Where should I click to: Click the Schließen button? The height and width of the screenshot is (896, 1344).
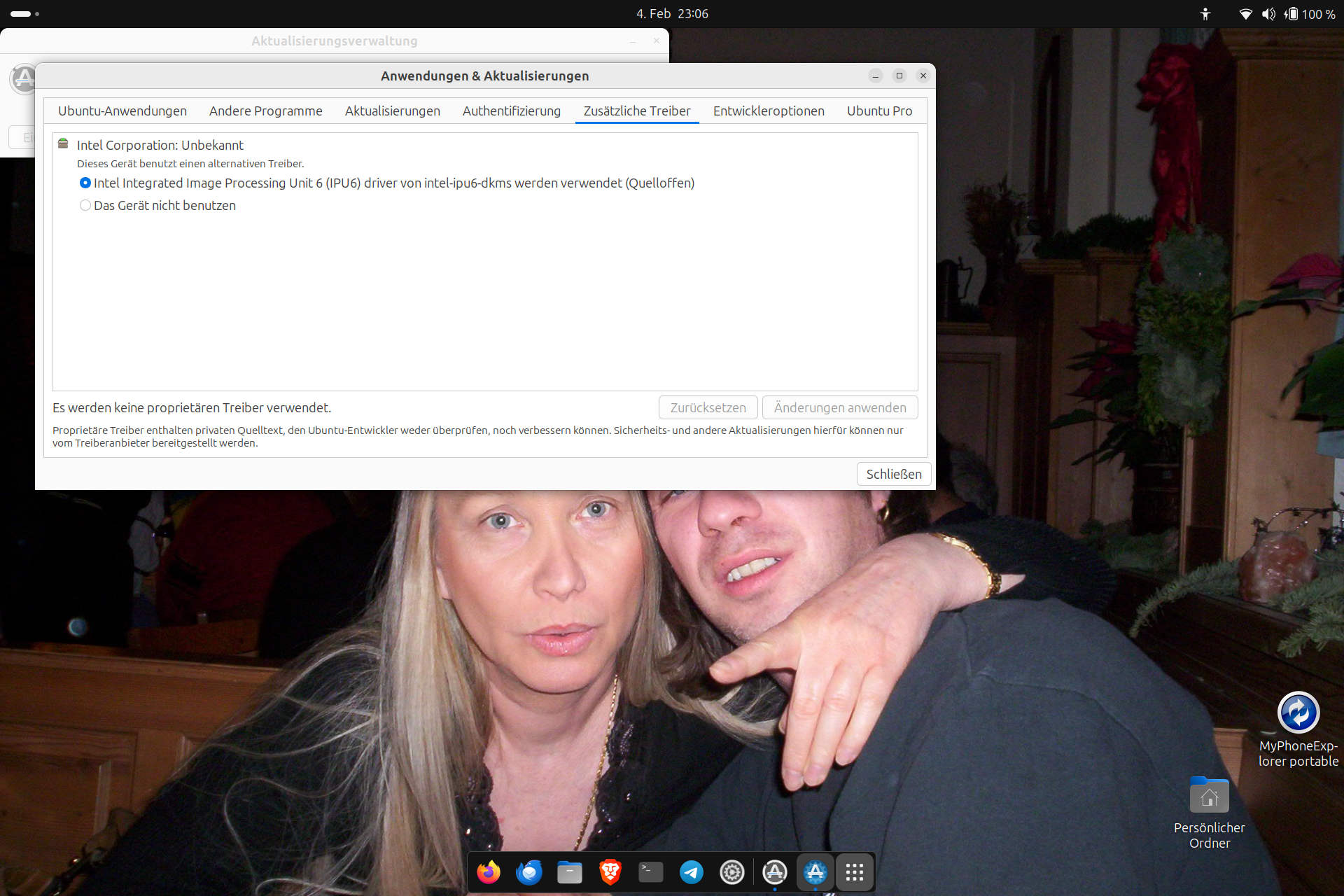(x=894, y=474)
